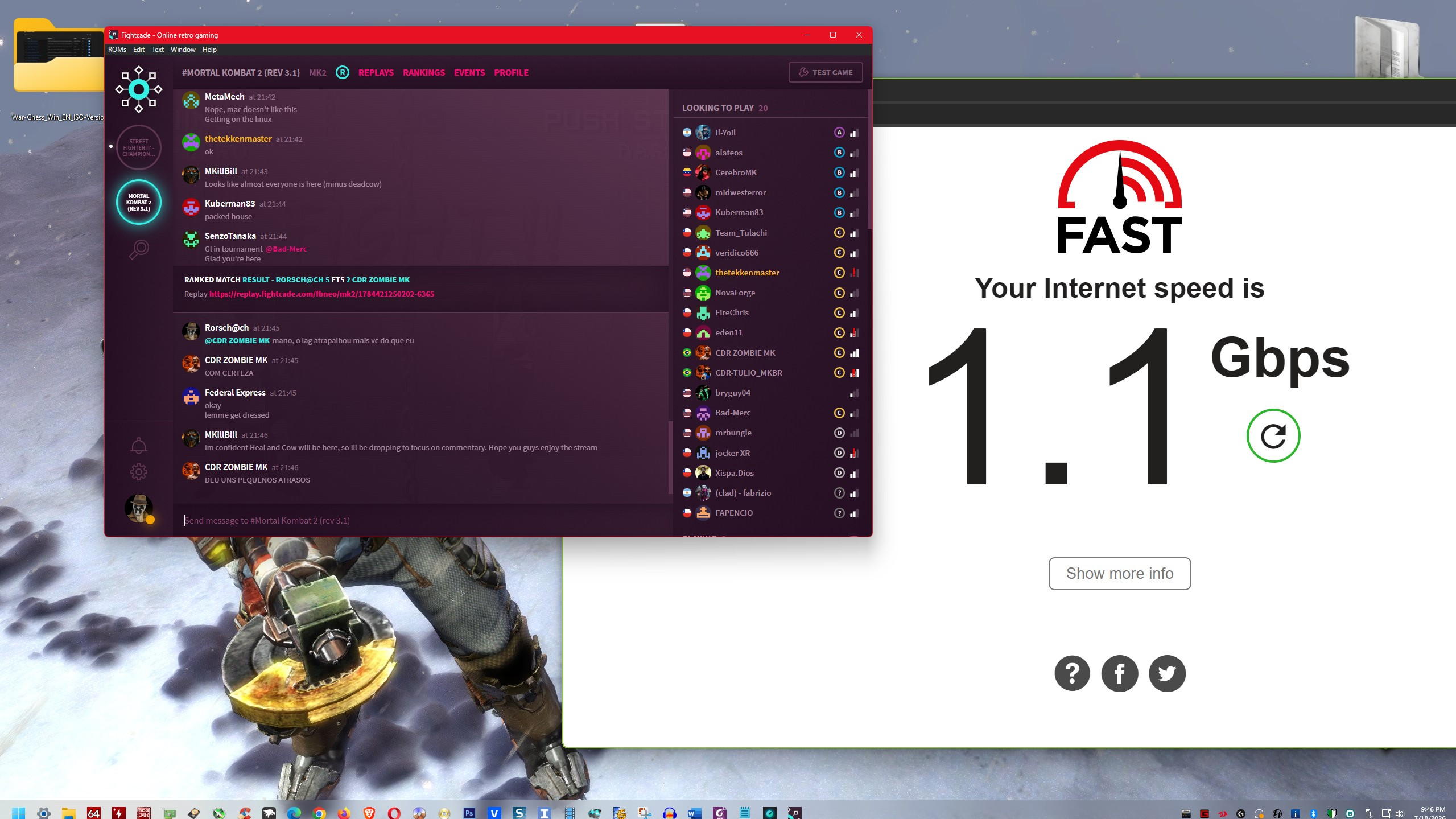
Task: Click the unranked question badge beside FAPENCIO
Action: coord(839,513)
